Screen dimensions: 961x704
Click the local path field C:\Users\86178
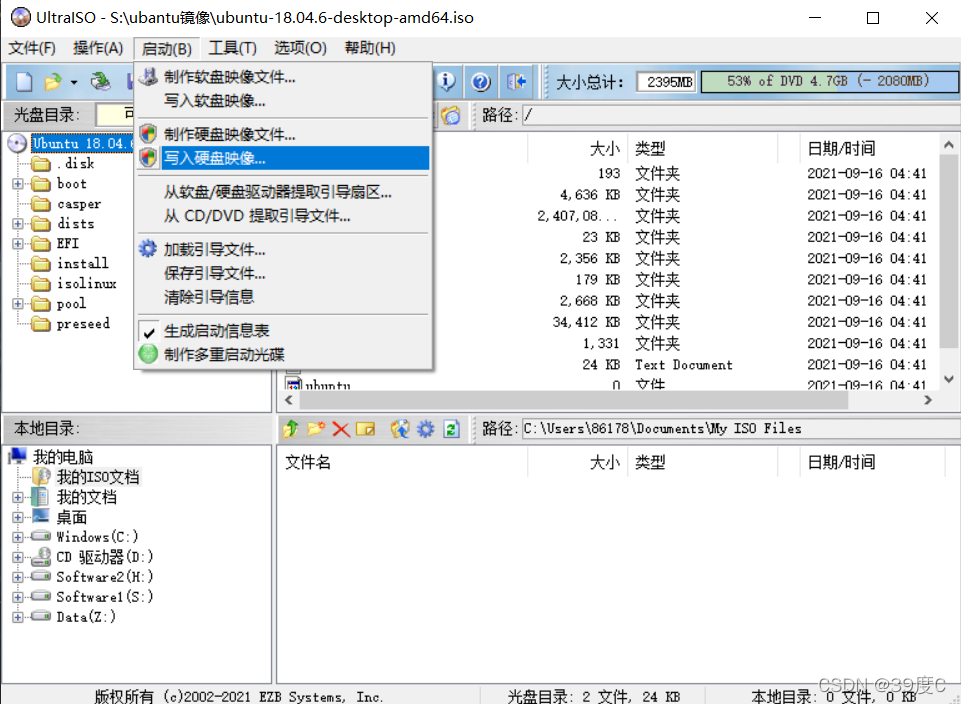(740, 428)
